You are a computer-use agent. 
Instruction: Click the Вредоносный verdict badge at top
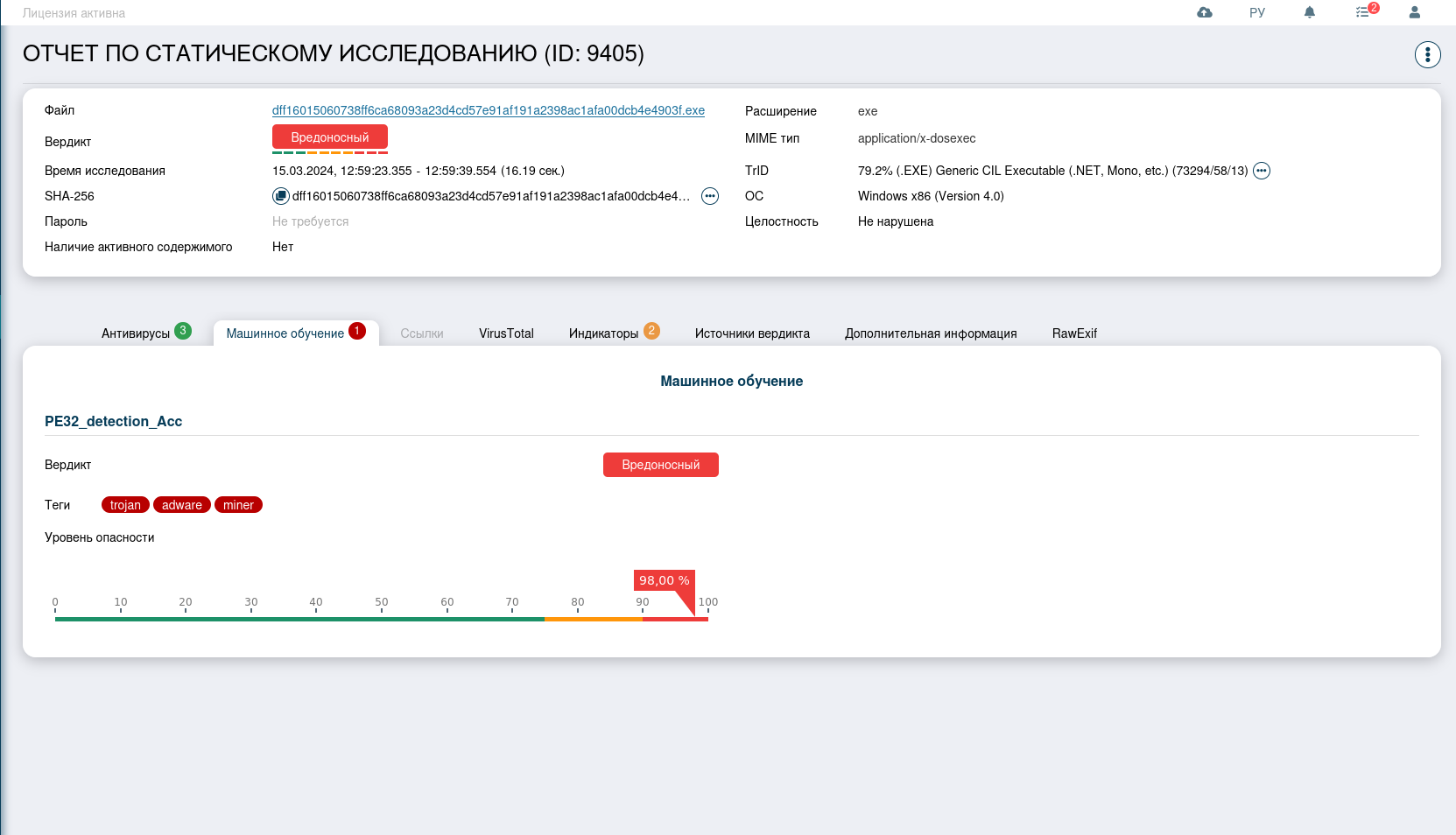329,137
